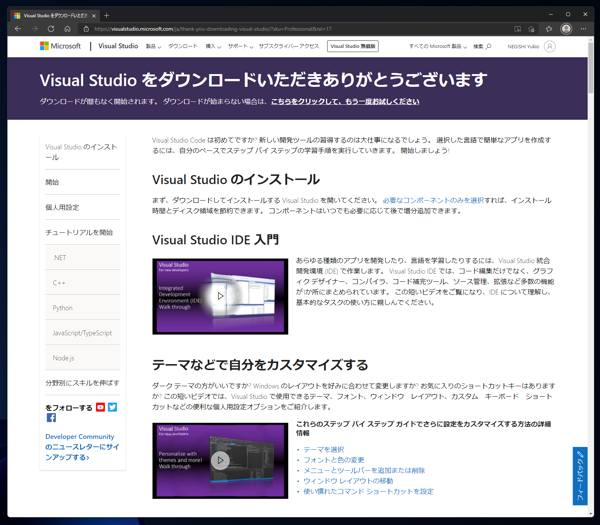Open ウィンドウ レイアウトの移動 link
Screen dimensions: 600x525
pos(348,481)
